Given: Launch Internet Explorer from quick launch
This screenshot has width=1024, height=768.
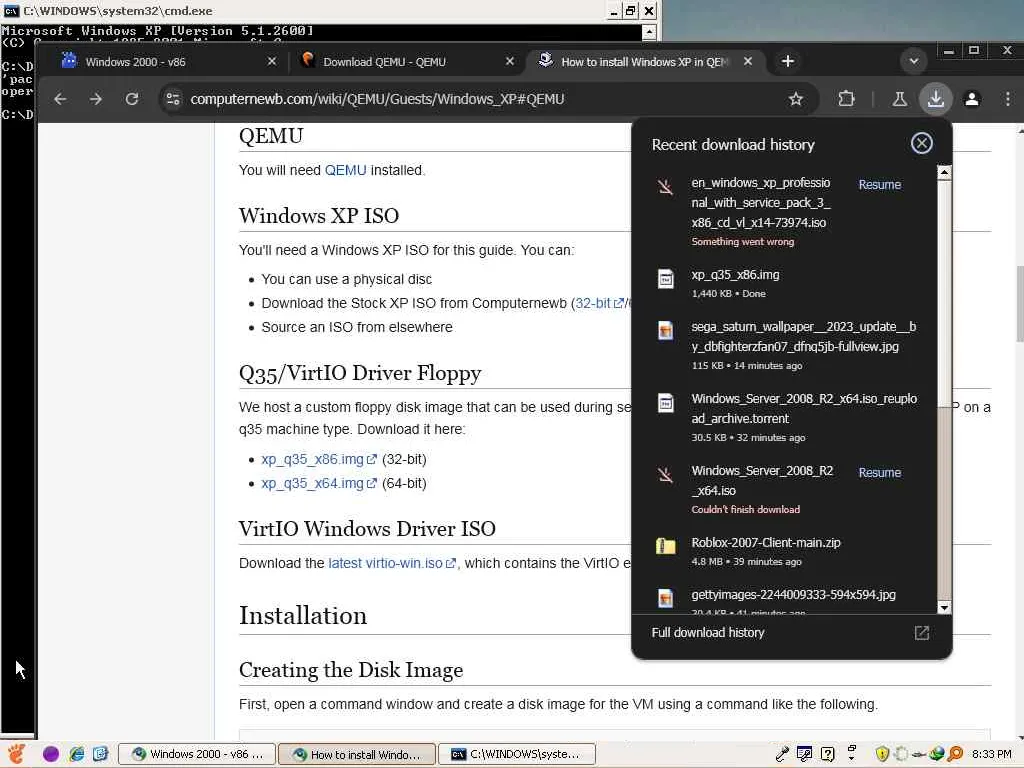Looking at the screenshot, I should [x=76, y=754].
